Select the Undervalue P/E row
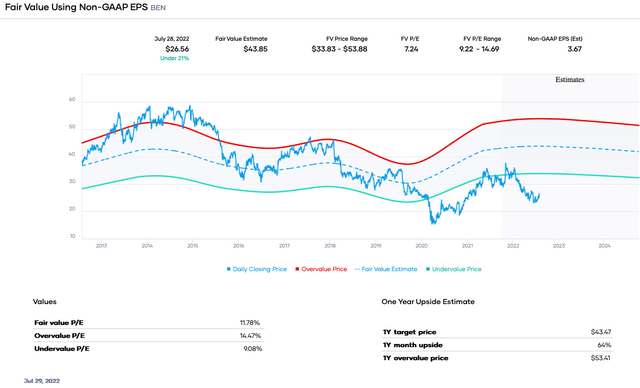Screen dimensions: 640x388 coord(149,349)
